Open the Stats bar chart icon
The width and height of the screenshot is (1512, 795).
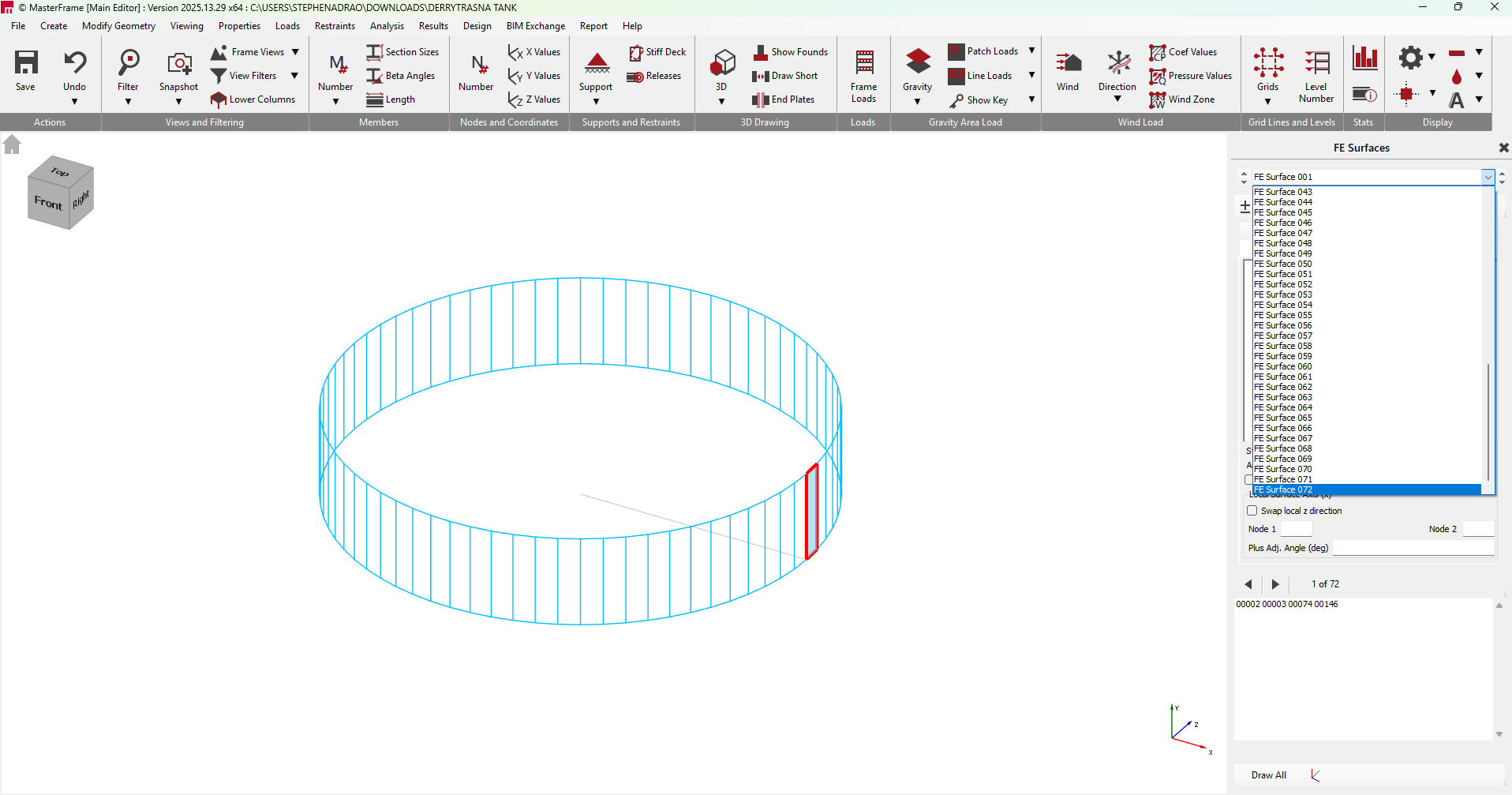[x=1364, y=58]
